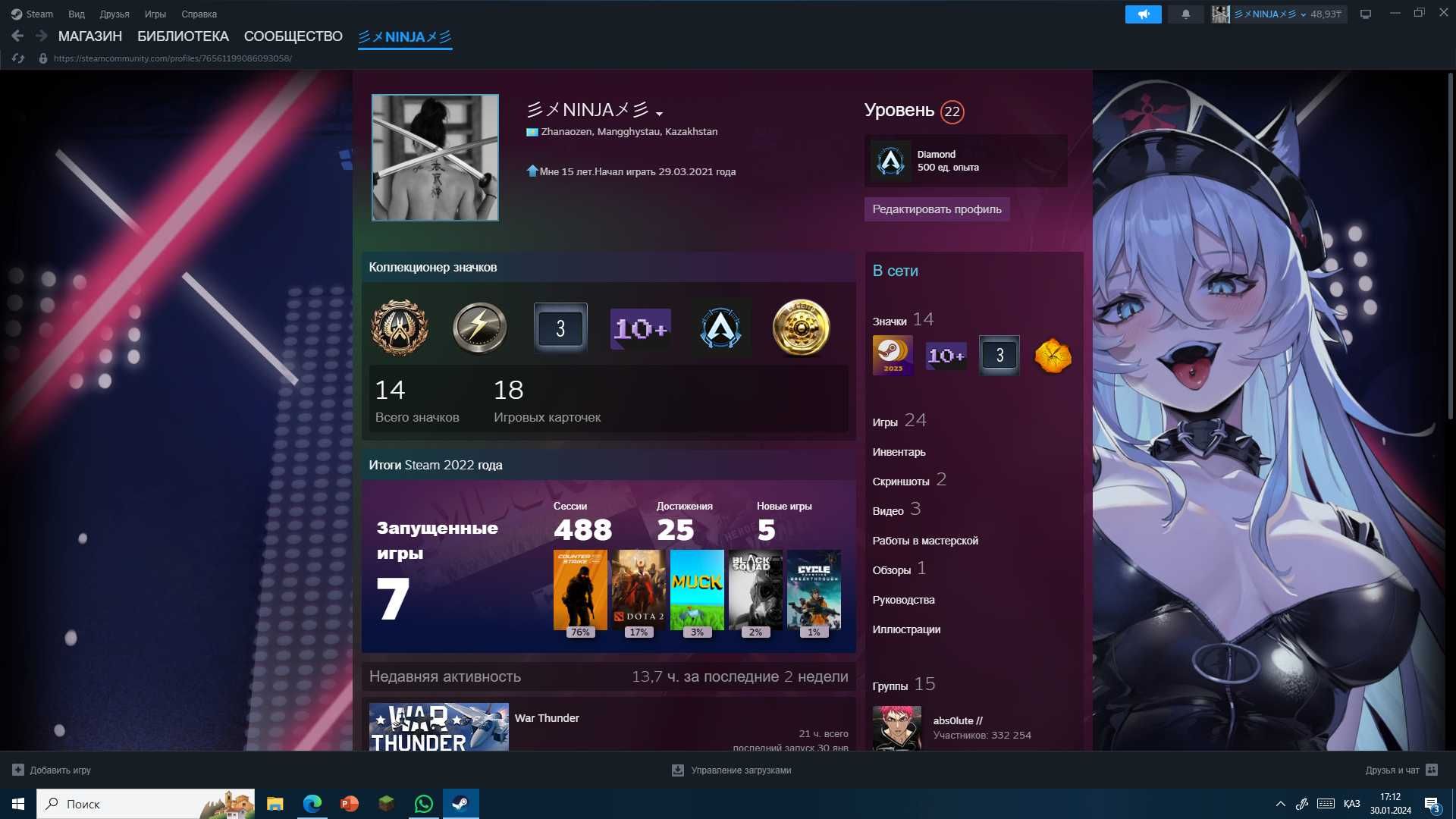The height and width of the screenshot is (819, 1456).
Task: Open the Diamond badge icon in level panel
Action: pos(890,161)
